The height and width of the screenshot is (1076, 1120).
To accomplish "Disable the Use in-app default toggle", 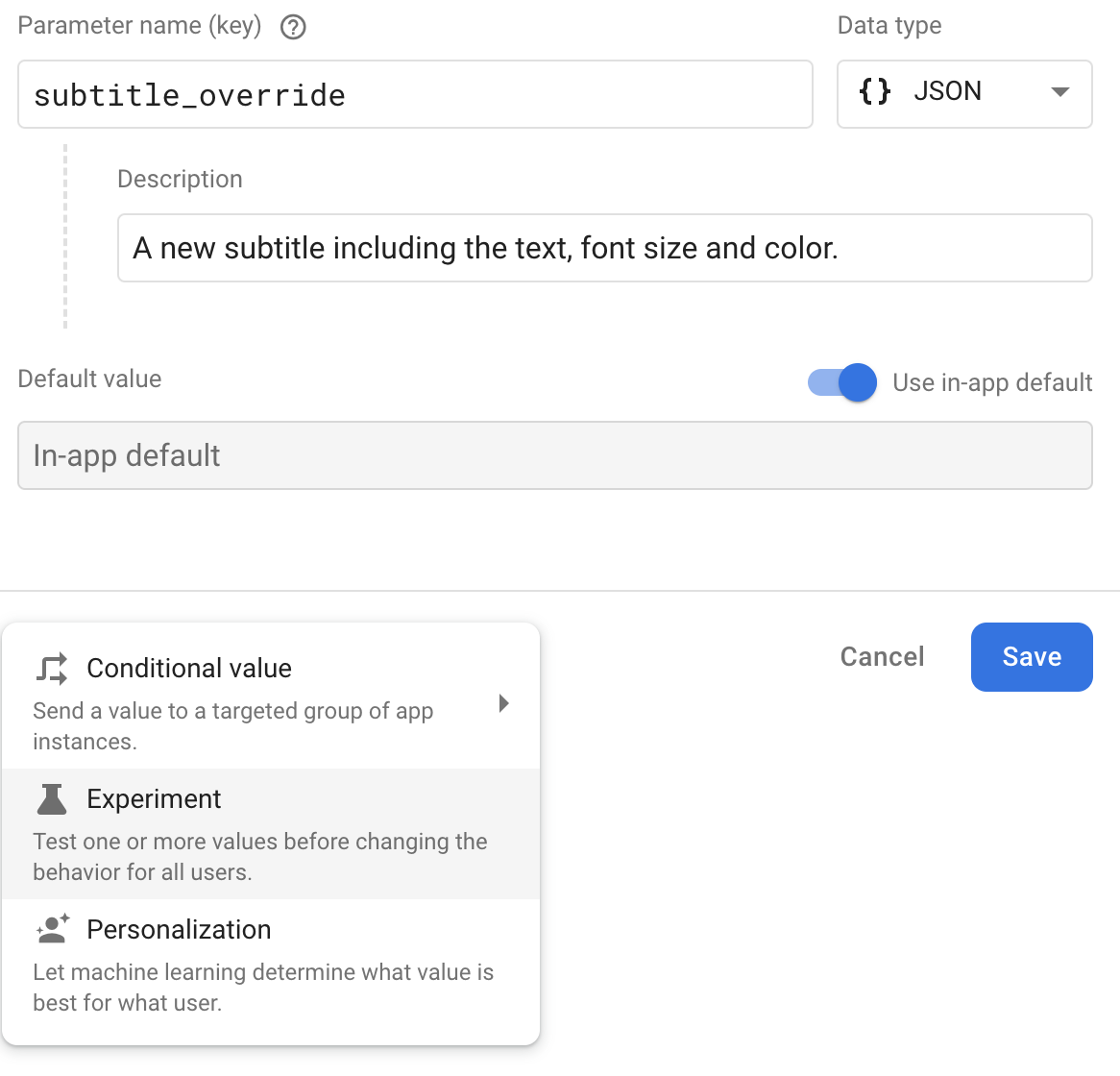I will pyautogui.click(x=841, y=382).
